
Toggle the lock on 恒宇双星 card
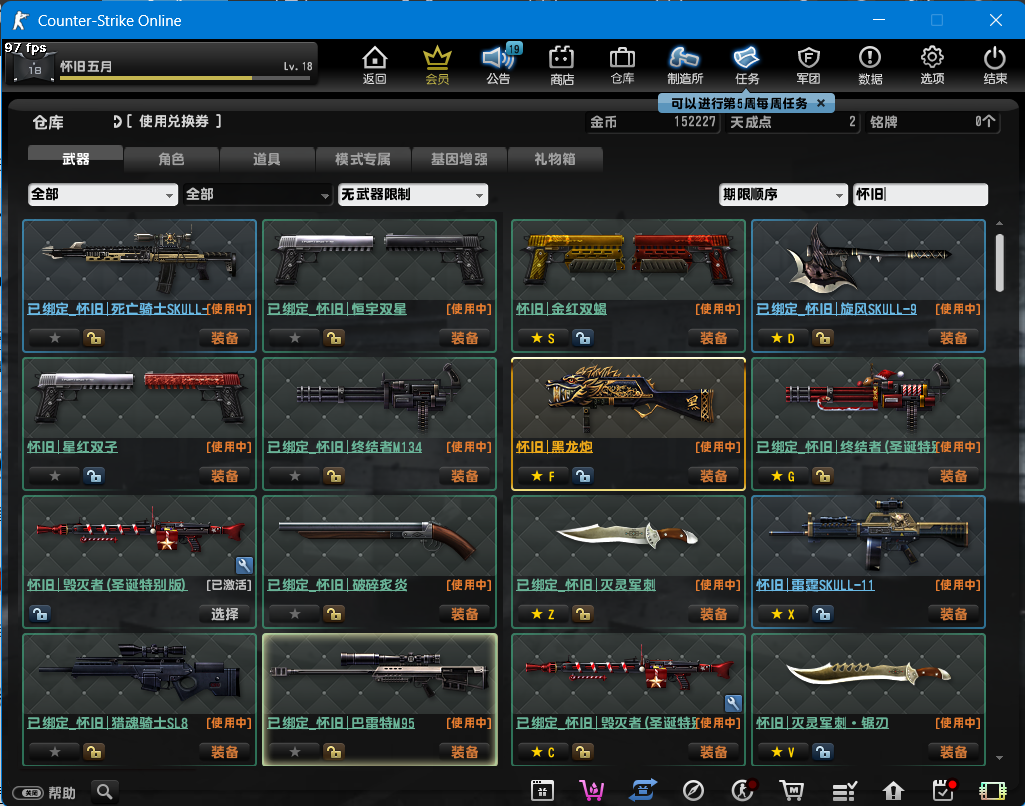point(334,338)
